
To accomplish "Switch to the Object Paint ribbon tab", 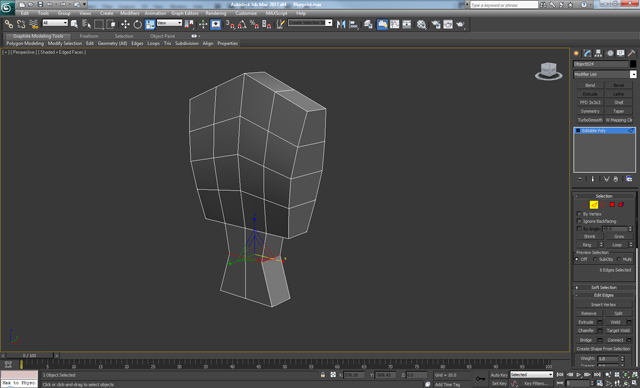I will [x=162, y=36].
